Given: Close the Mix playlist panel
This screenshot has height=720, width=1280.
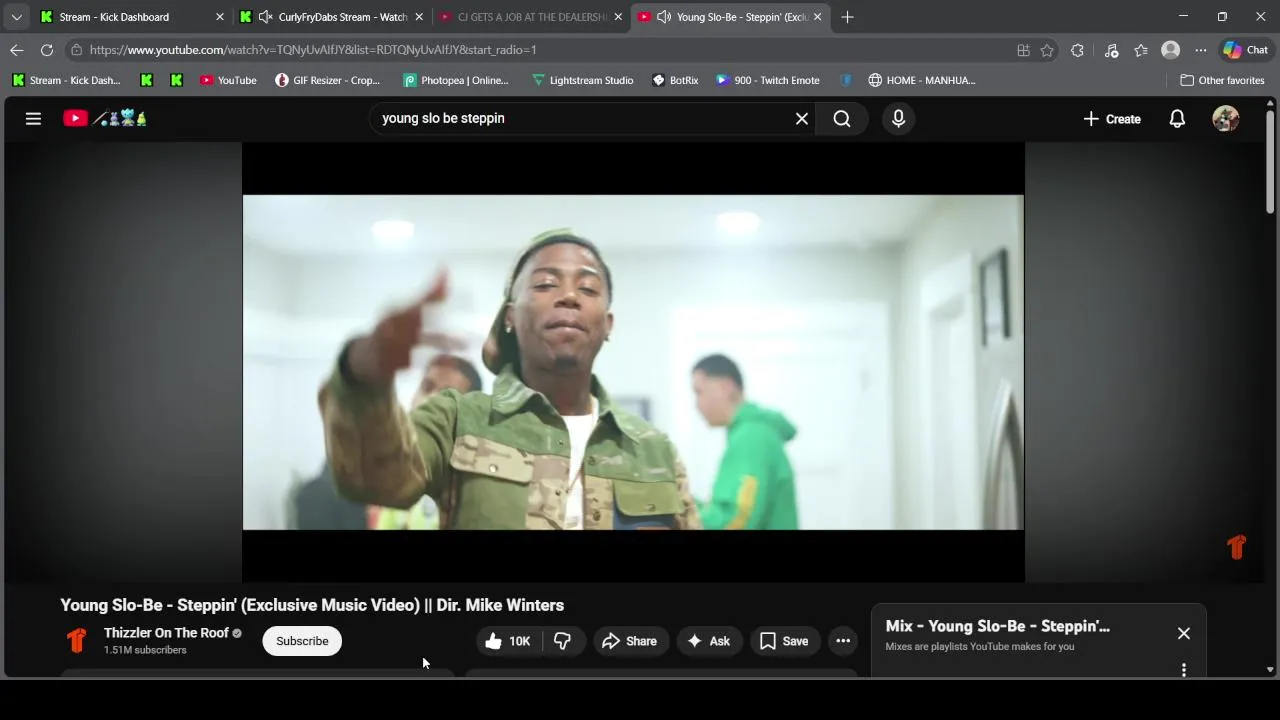Looking at the screenshot, I should [1184, 633].
